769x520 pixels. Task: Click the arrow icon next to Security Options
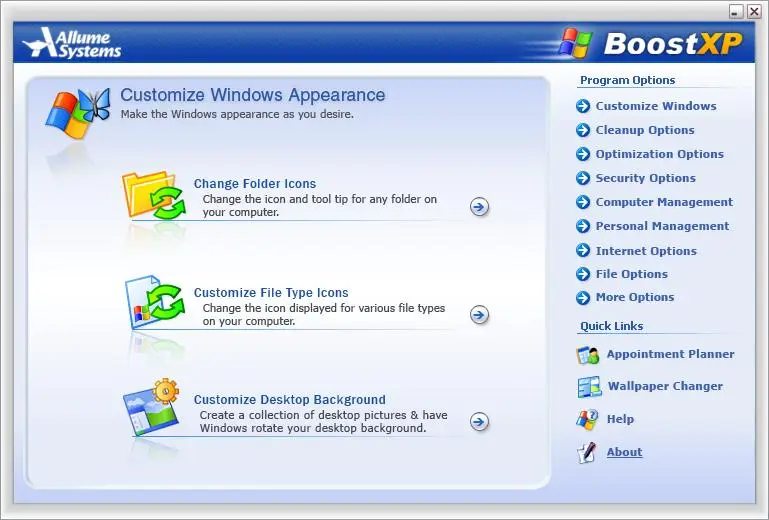tap(583, 178)
